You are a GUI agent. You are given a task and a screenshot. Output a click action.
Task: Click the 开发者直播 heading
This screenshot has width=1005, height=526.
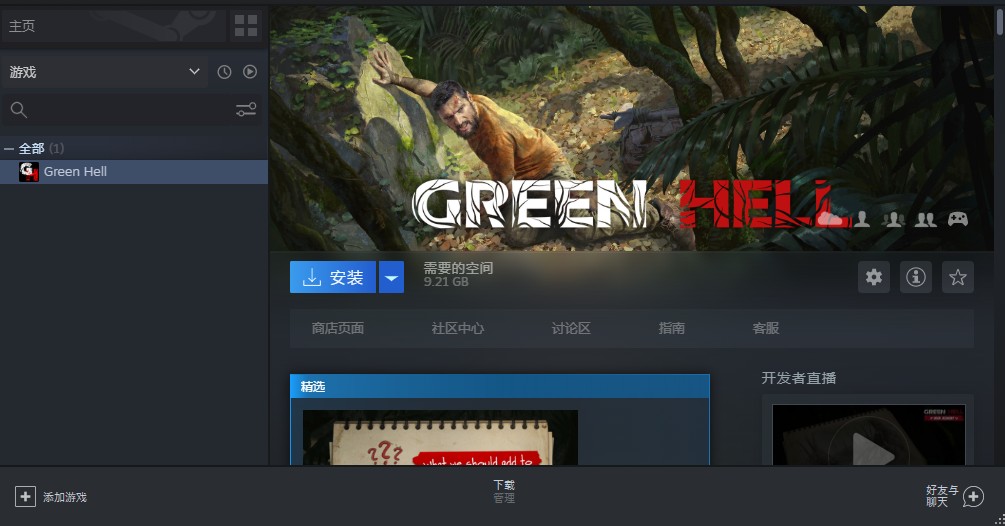point(799,379)
